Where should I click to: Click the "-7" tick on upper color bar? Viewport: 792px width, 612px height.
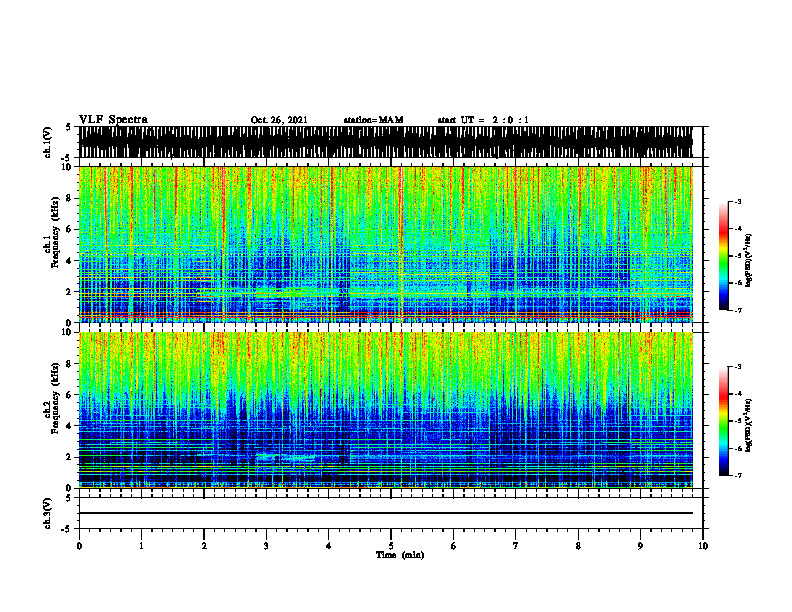[x=738, y=310]
